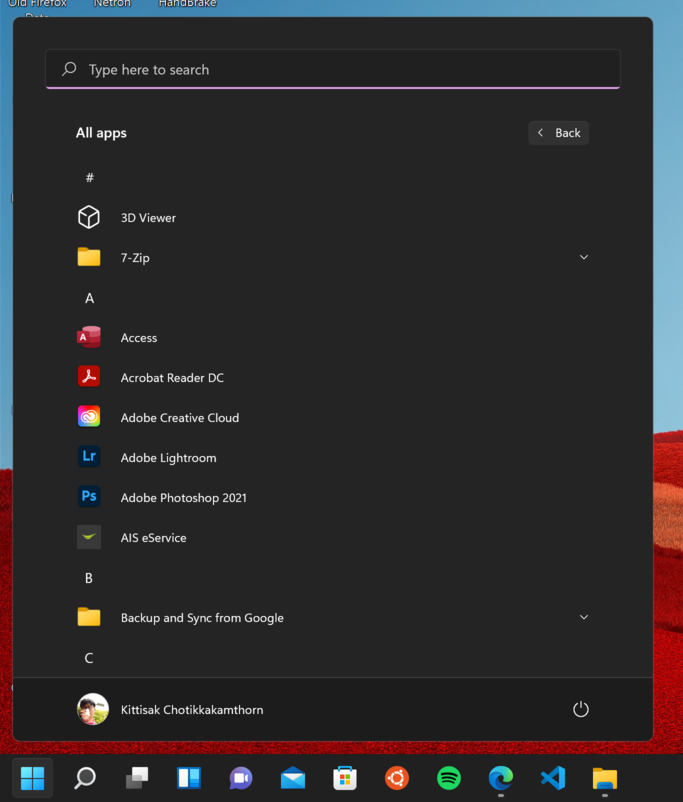Select Backup and Sync from Google text
683x802 pixels.
(x=202, y=618)
